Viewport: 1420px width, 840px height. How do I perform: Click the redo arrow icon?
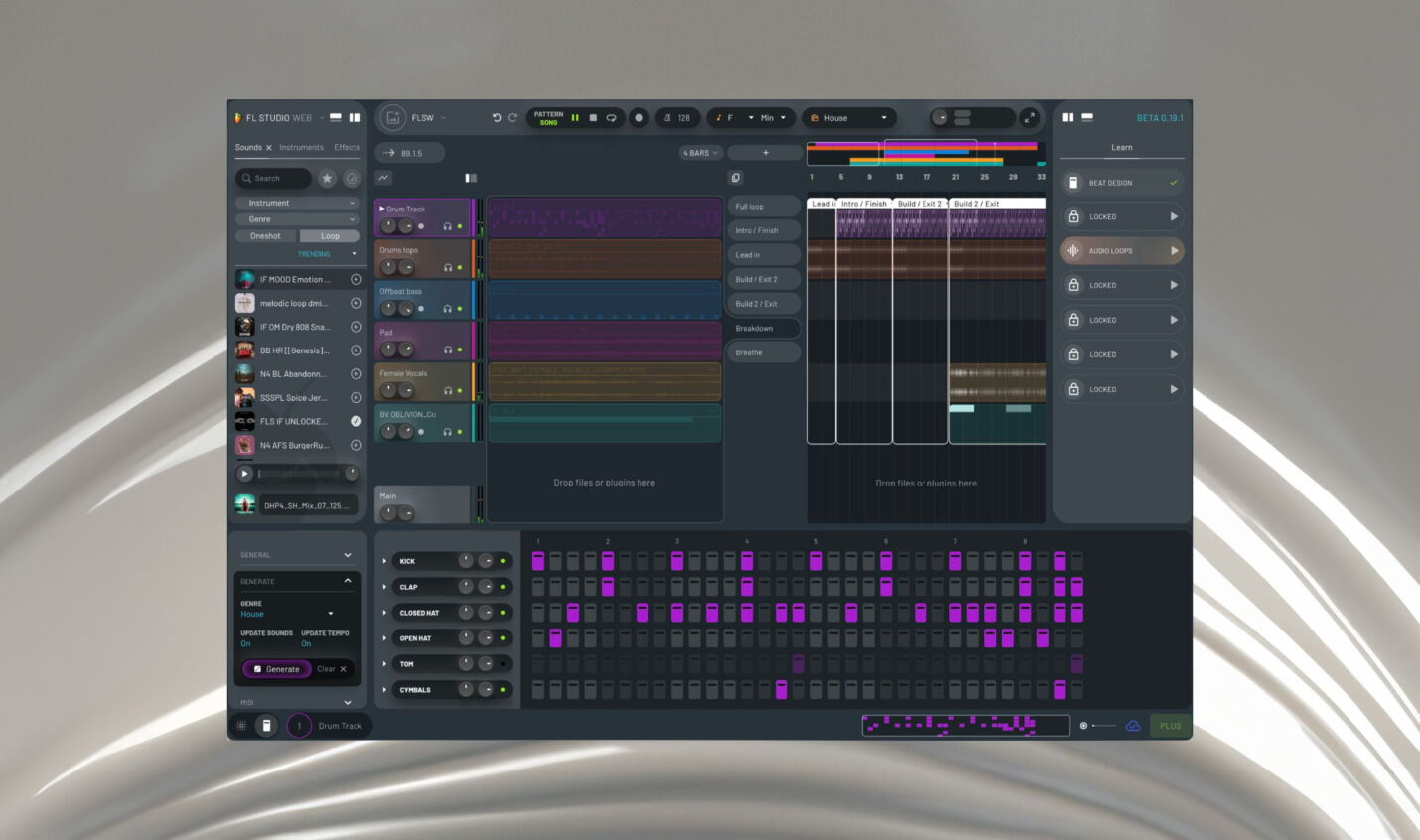(x=514, y=117)
